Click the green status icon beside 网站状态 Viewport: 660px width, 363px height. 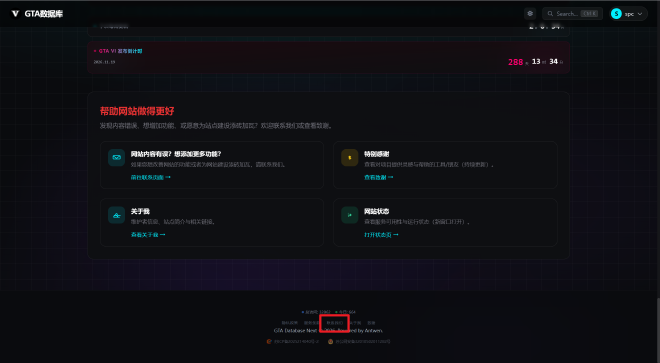pos(349,215)
